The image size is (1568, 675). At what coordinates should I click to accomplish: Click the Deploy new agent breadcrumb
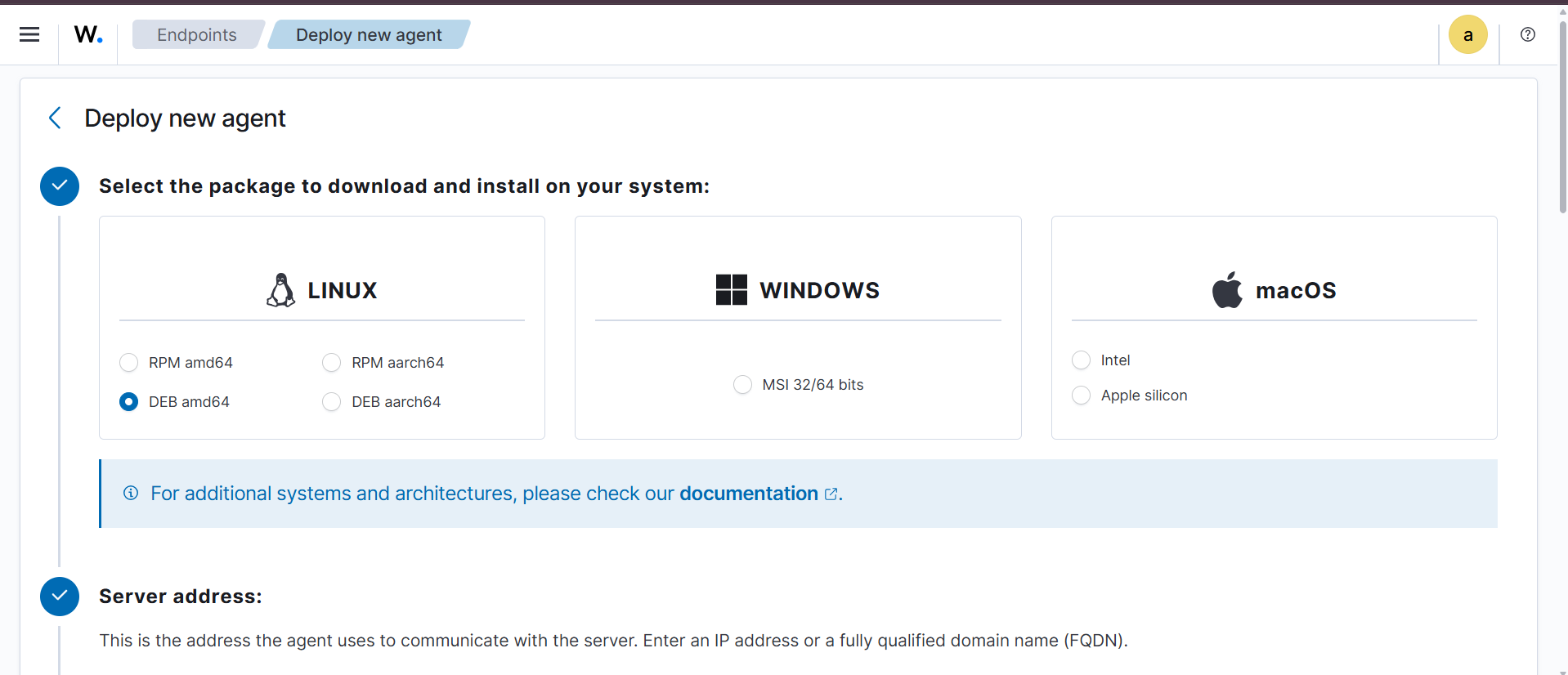tap(369, 34)
